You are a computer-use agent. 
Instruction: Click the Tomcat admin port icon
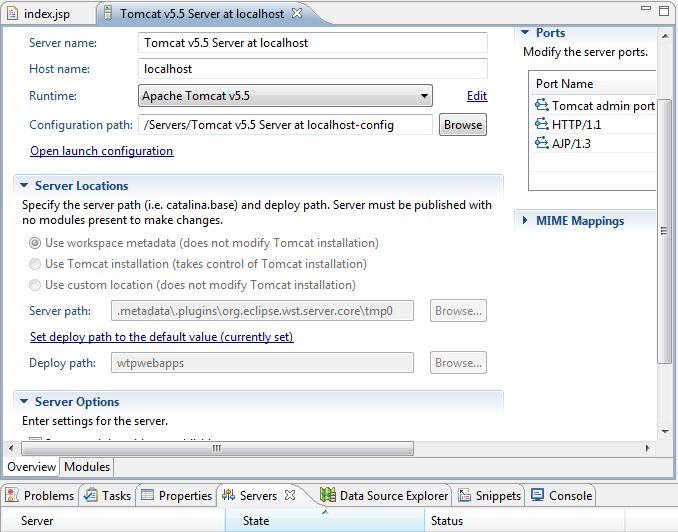click(541, 105)
